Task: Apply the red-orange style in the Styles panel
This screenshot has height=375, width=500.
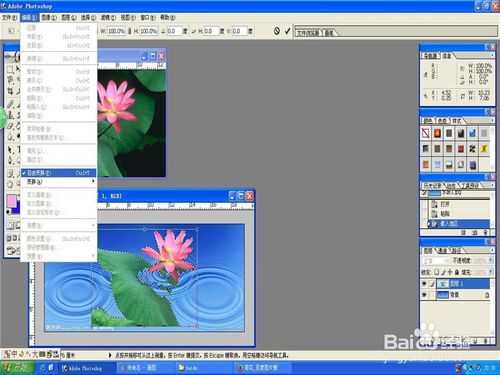Action: point(437,133)
